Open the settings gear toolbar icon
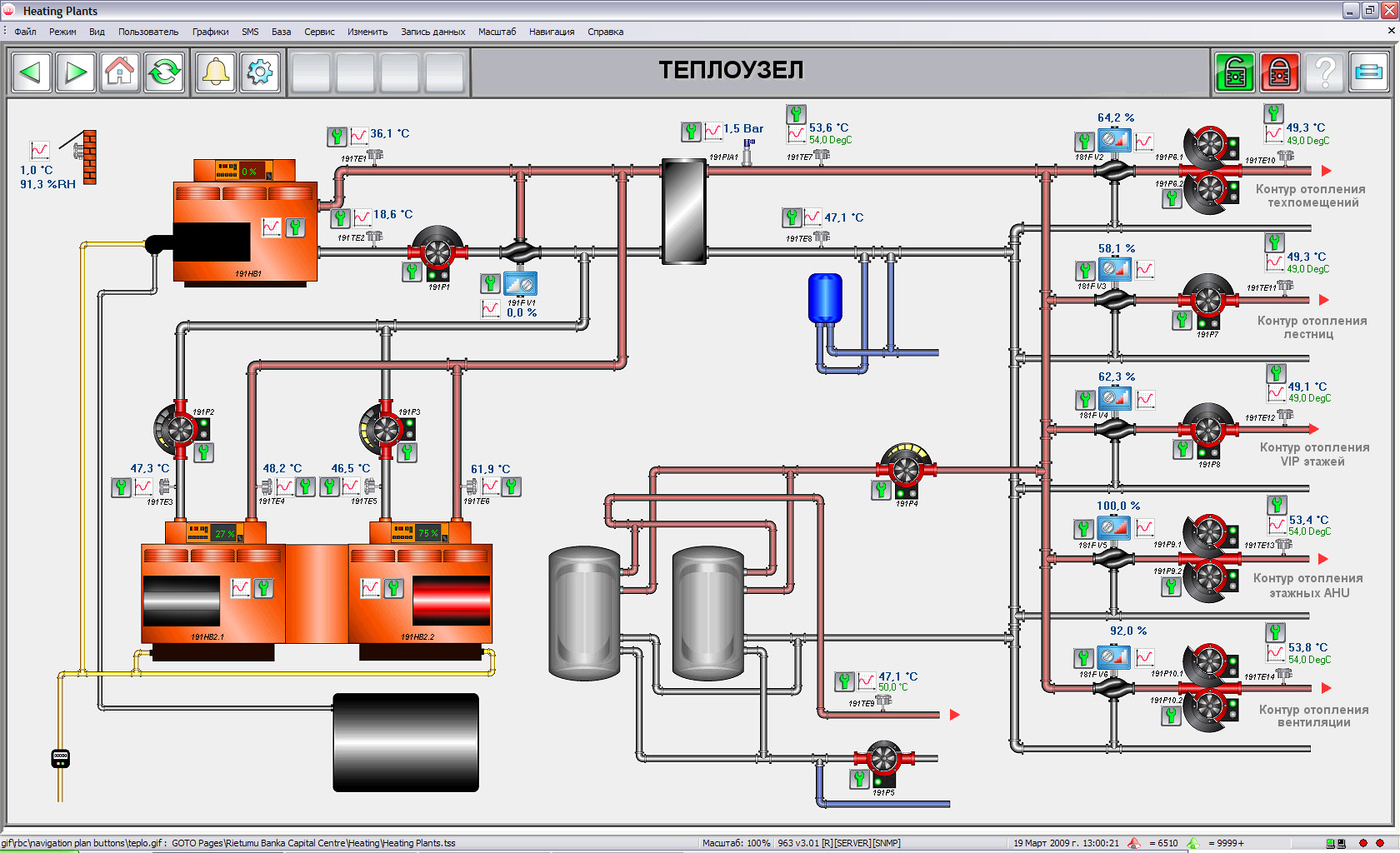Screen dimensions: 1400x853 tap(260, 72)
